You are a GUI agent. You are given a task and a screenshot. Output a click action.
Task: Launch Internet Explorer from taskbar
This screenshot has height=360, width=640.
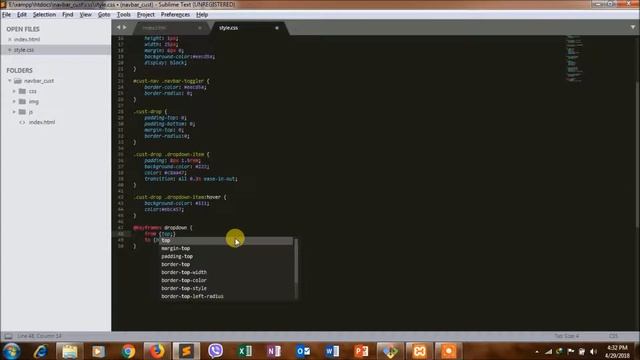click(x=40, y=351)
